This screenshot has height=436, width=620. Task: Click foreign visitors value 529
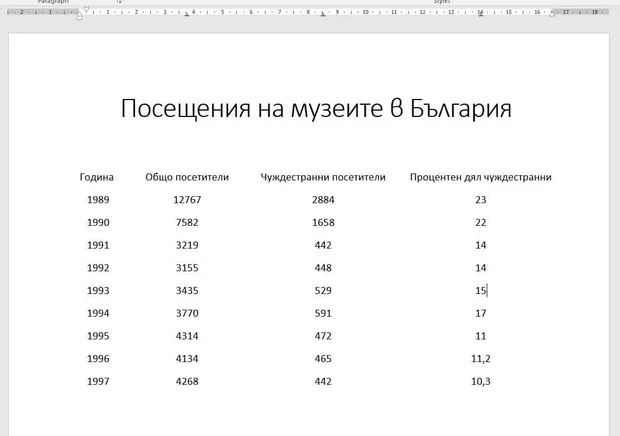pos(323,291)
